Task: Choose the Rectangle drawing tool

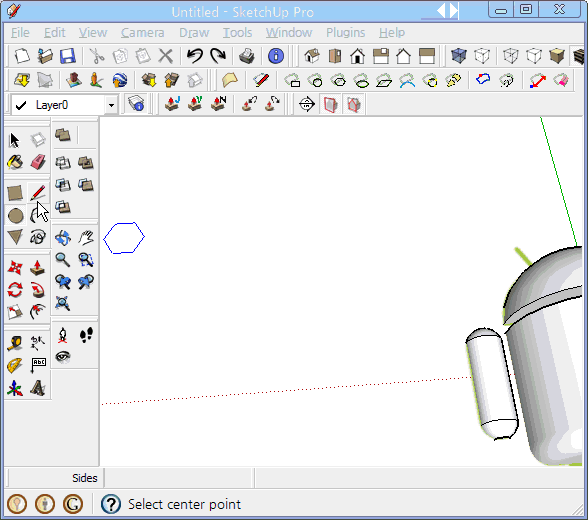Action: click(x=15, y=193)
